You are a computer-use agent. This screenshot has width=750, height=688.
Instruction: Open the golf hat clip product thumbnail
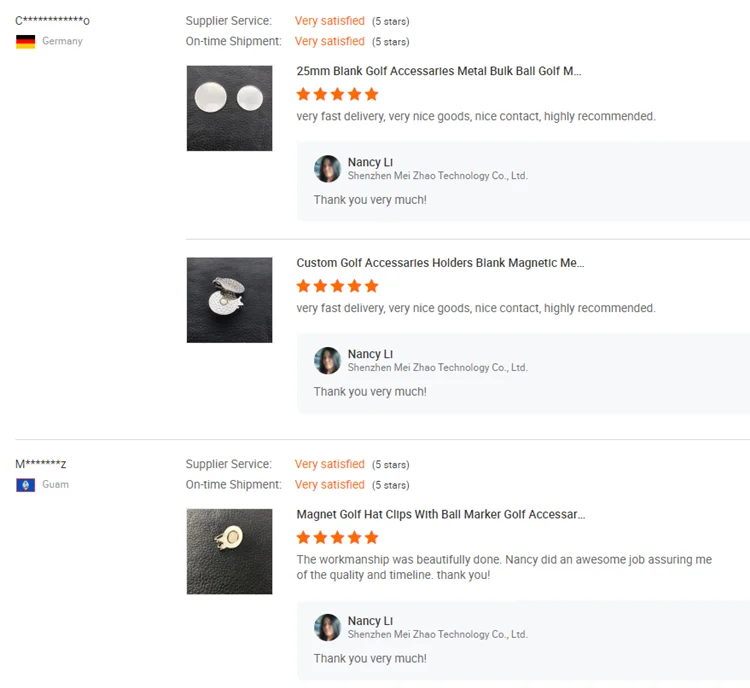[x=229, y=551]
